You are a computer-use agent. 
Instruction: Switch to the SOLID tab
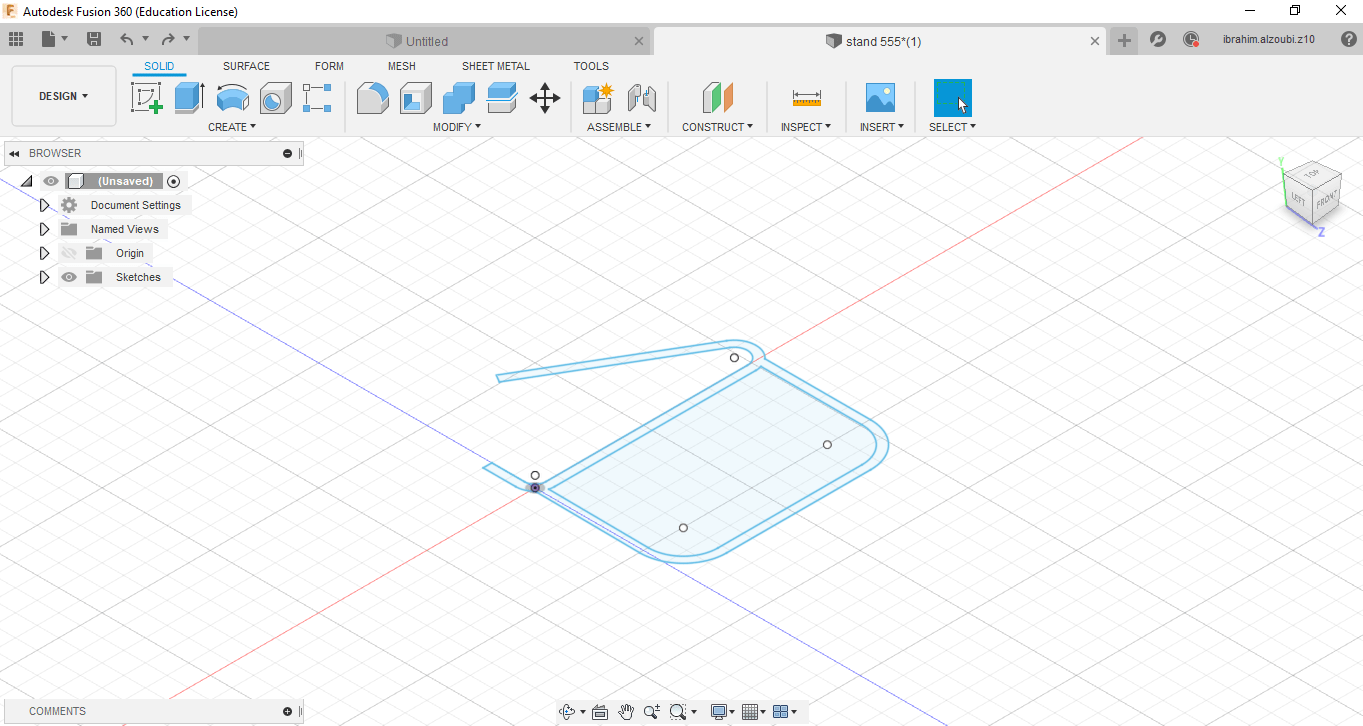click(159, 66)
